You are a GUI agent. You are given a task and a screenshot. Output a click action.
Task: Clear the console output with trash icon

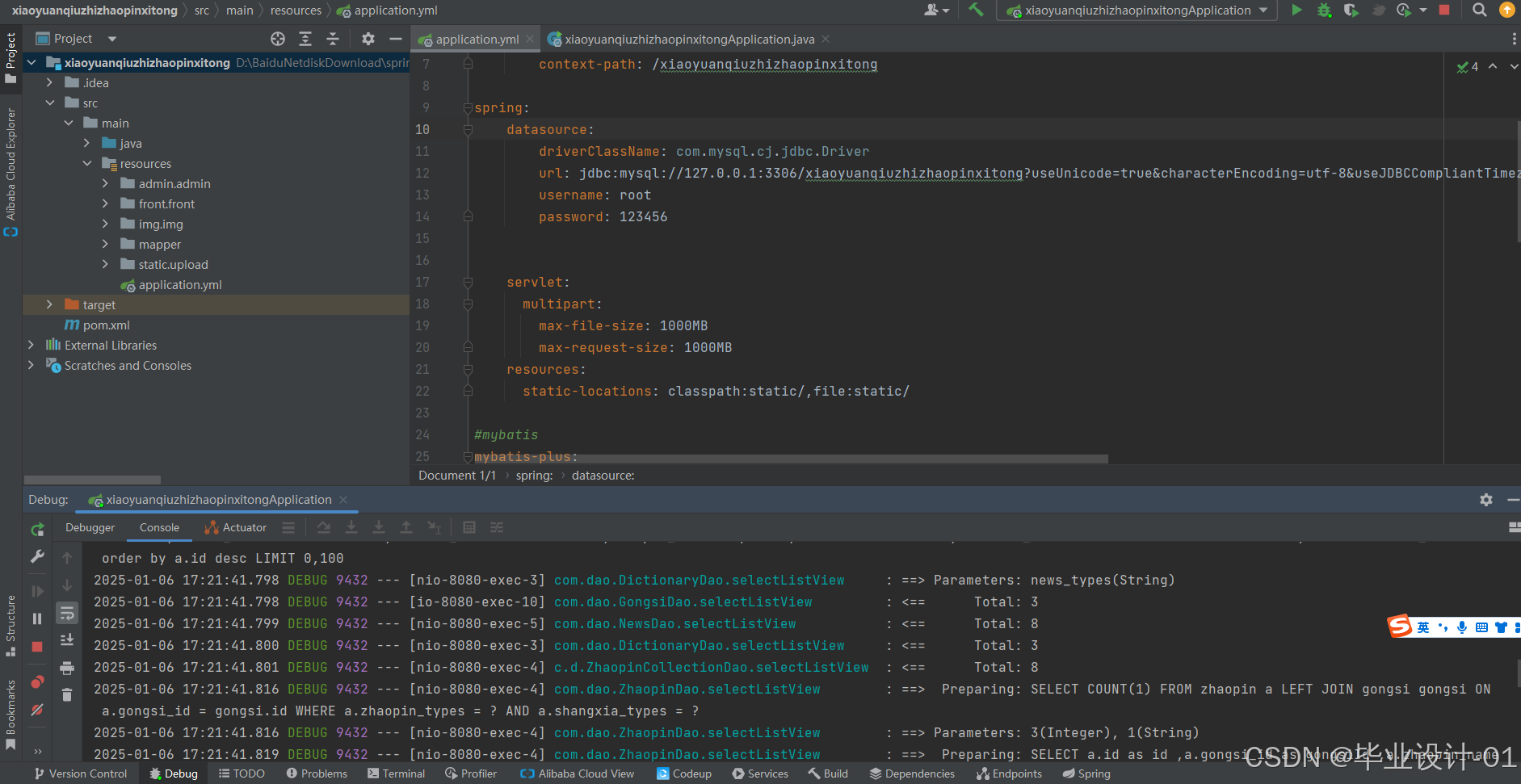click(x=67, y=694)
